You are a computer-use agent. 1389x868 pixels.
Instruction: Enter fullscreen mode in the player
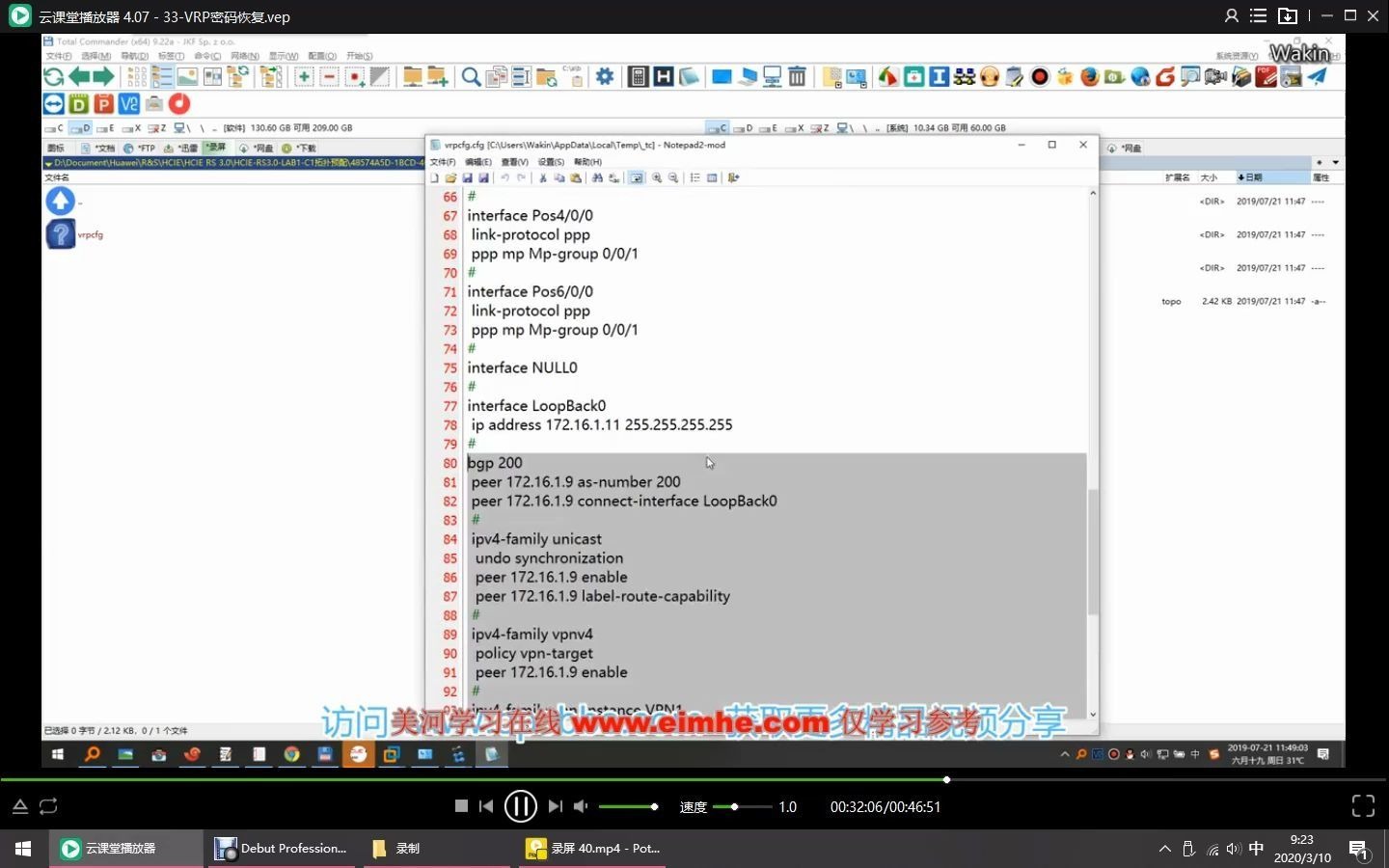pos(1363,806)
